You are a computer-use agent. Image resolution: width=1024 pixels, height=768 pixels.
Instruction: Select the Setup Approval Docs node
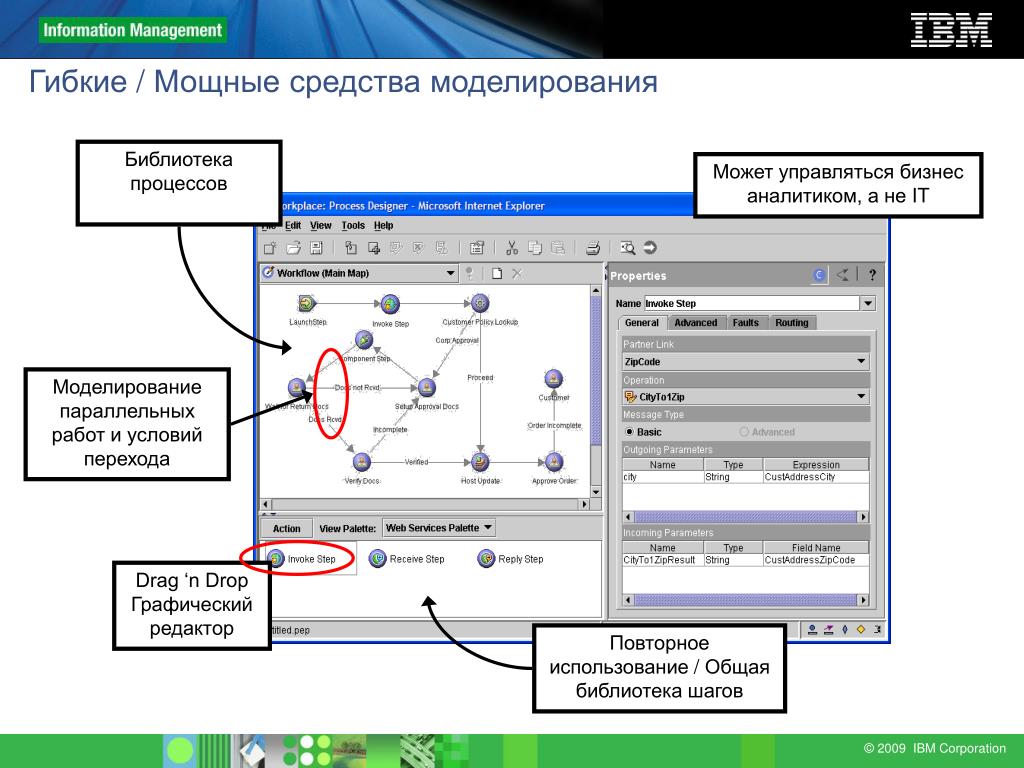click(x=426, y=387)
